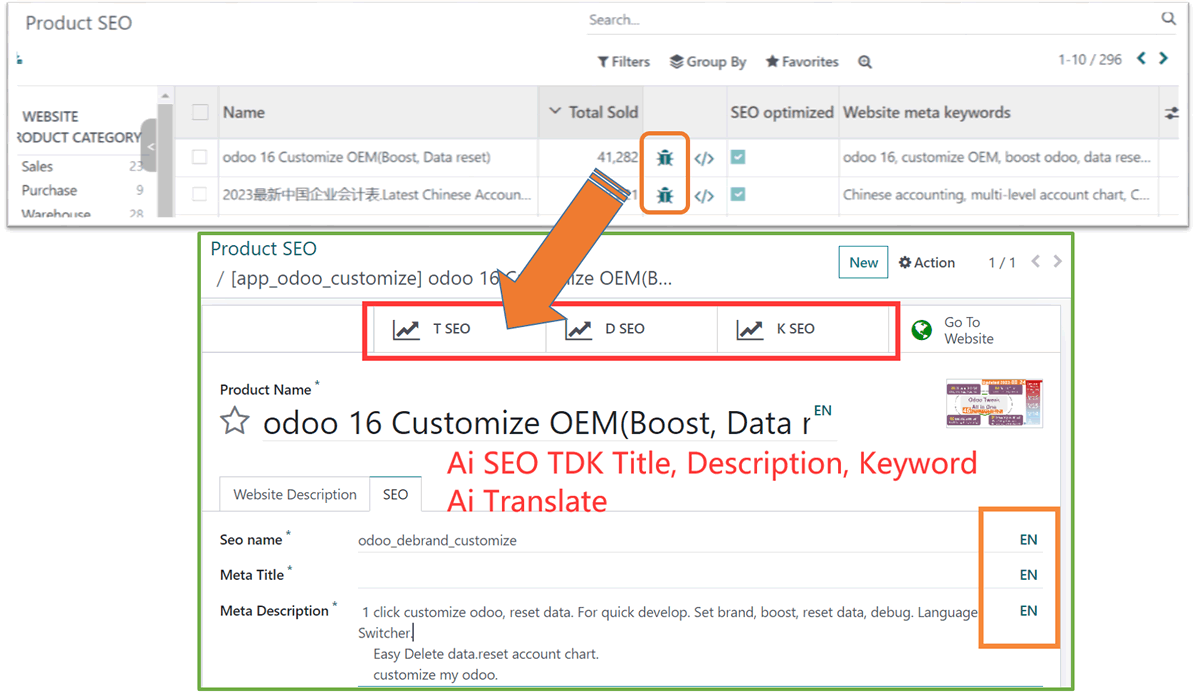The height and width of the screenshot is (694, 1200).
Task: Click keywords cell 'odoo 16, customize OEM, boost odoo'
Action: [997, 157]
